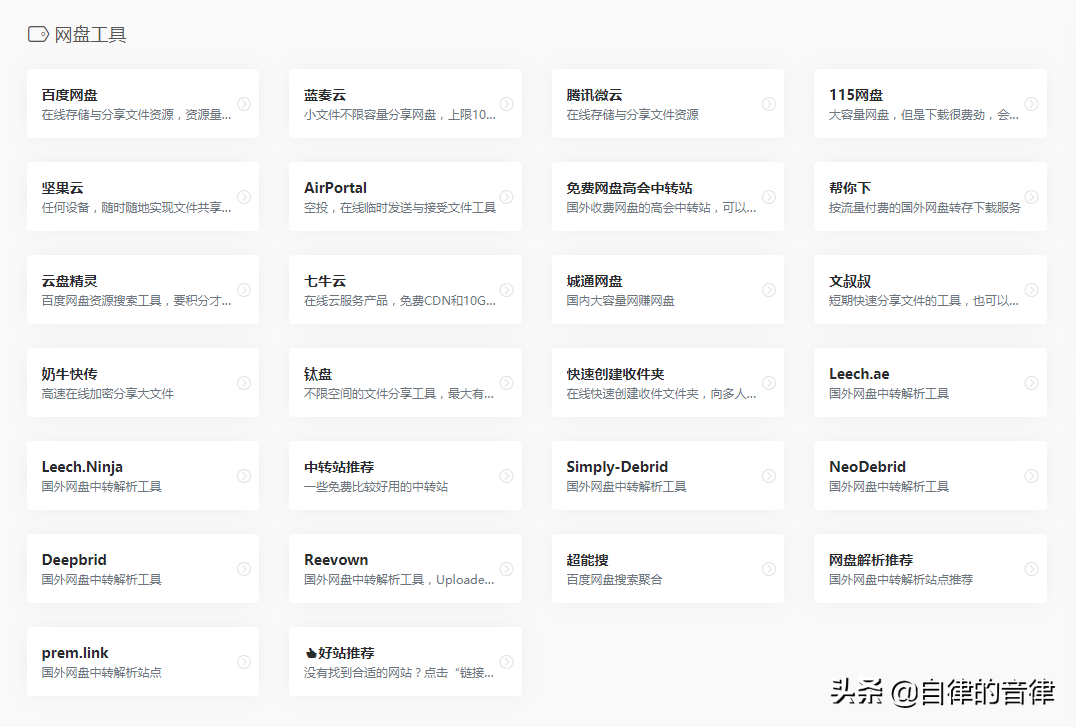Click the arrow icon on 网盘解析推荐 card
Viewport: 1076px width, 727px height.
(x=1031, y=569)
